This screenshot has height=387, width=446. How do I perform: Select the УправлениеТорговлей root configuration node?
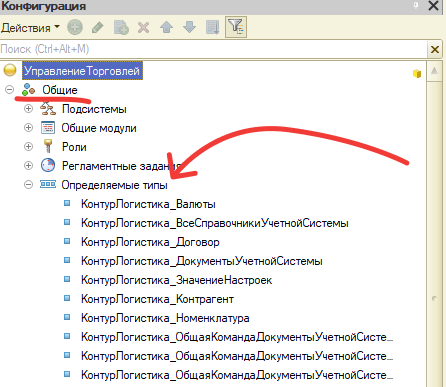[x=82, y=71]
